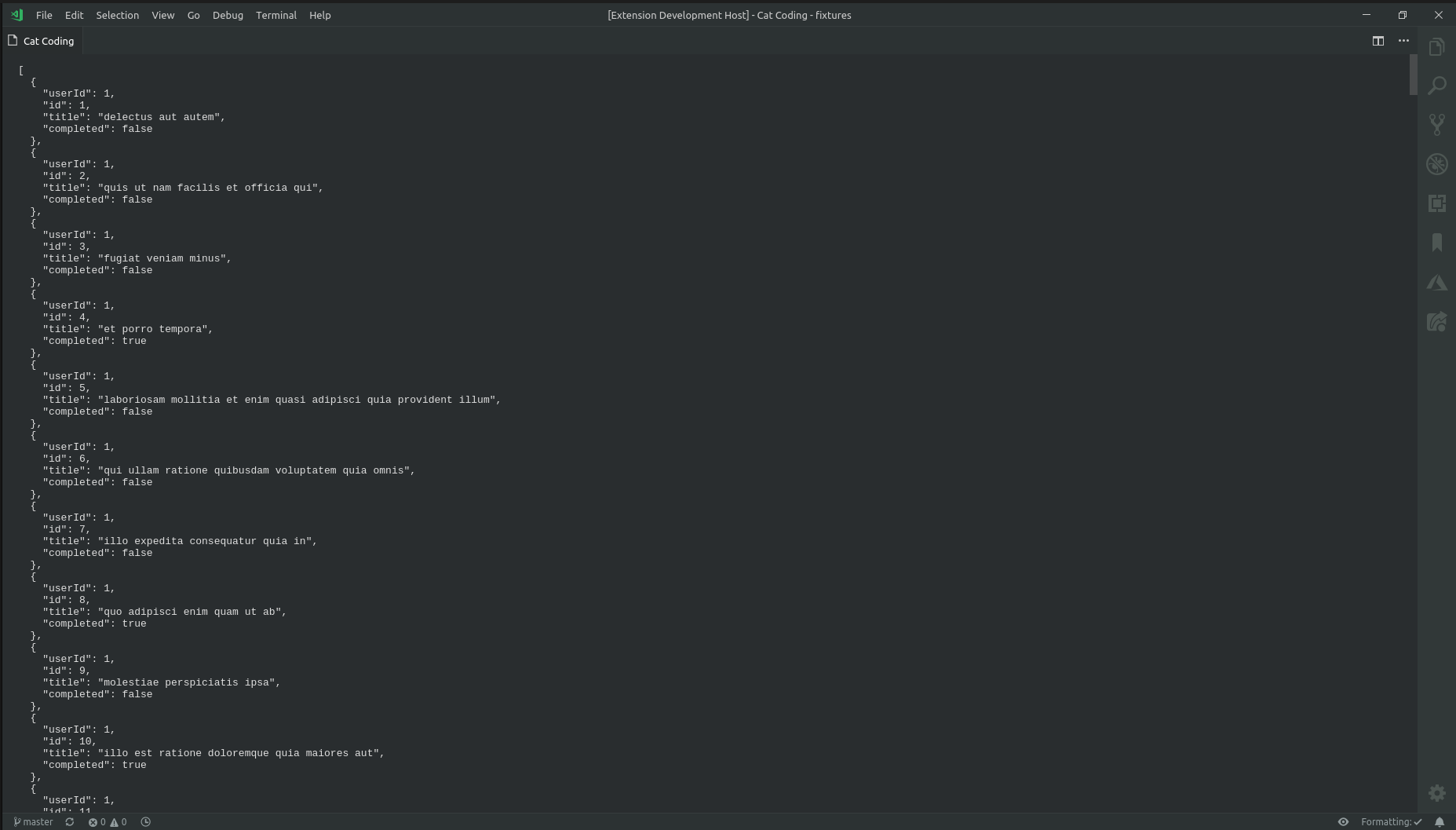Synchronize changes with the sync icon
The height and width of the screenshot is (830, 1456).
click(69, 821)
